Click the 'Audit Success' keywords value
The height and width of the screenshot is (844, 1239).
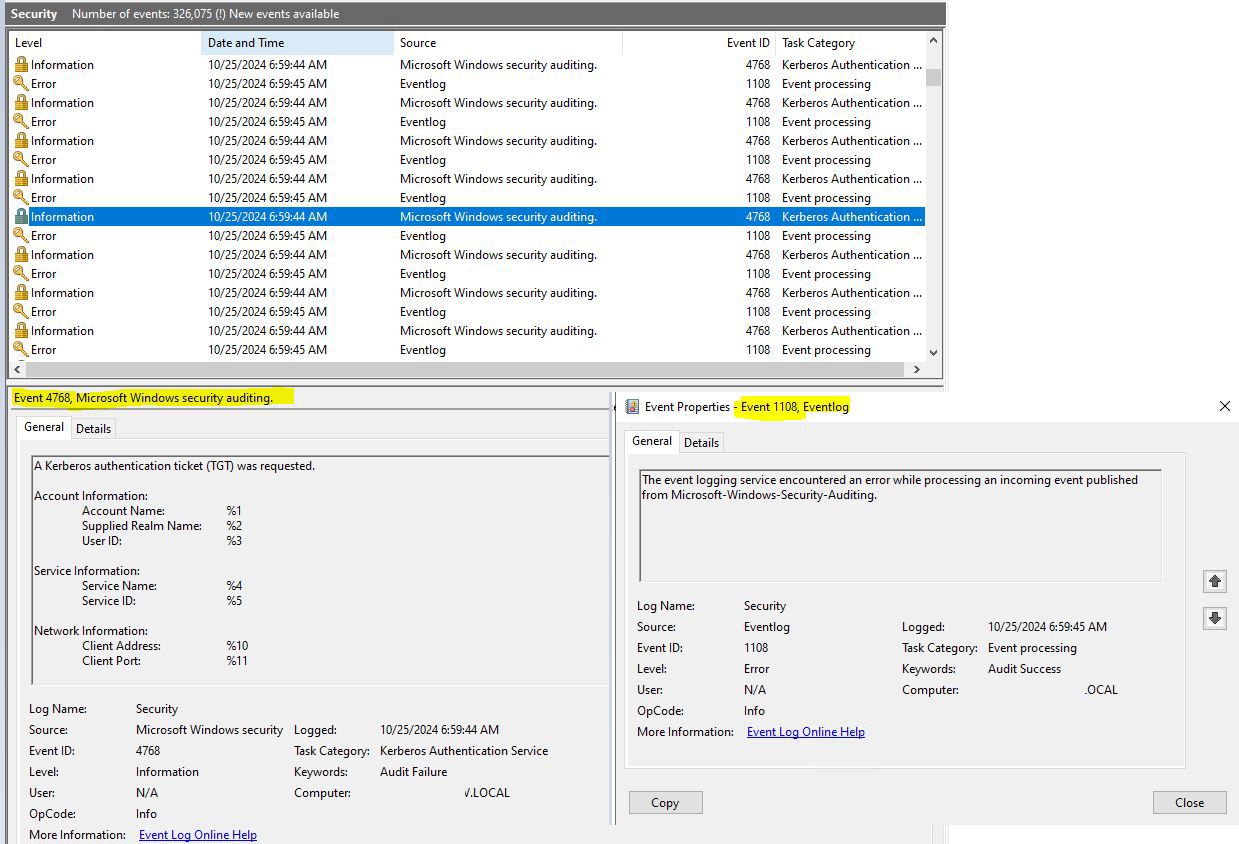click(1024, 669)
